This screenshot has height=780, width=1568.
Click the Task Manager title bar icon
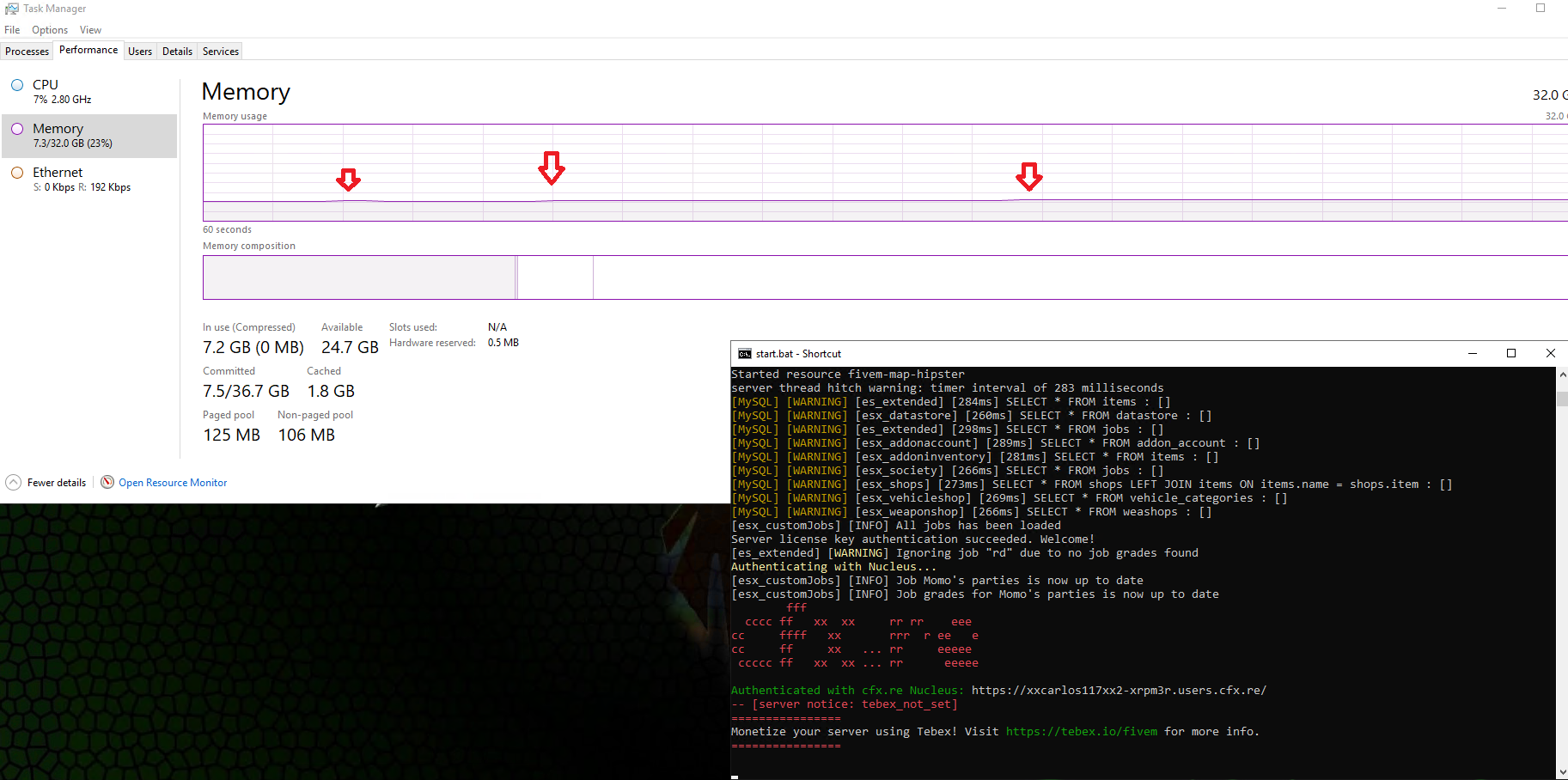tap(11, 9)
